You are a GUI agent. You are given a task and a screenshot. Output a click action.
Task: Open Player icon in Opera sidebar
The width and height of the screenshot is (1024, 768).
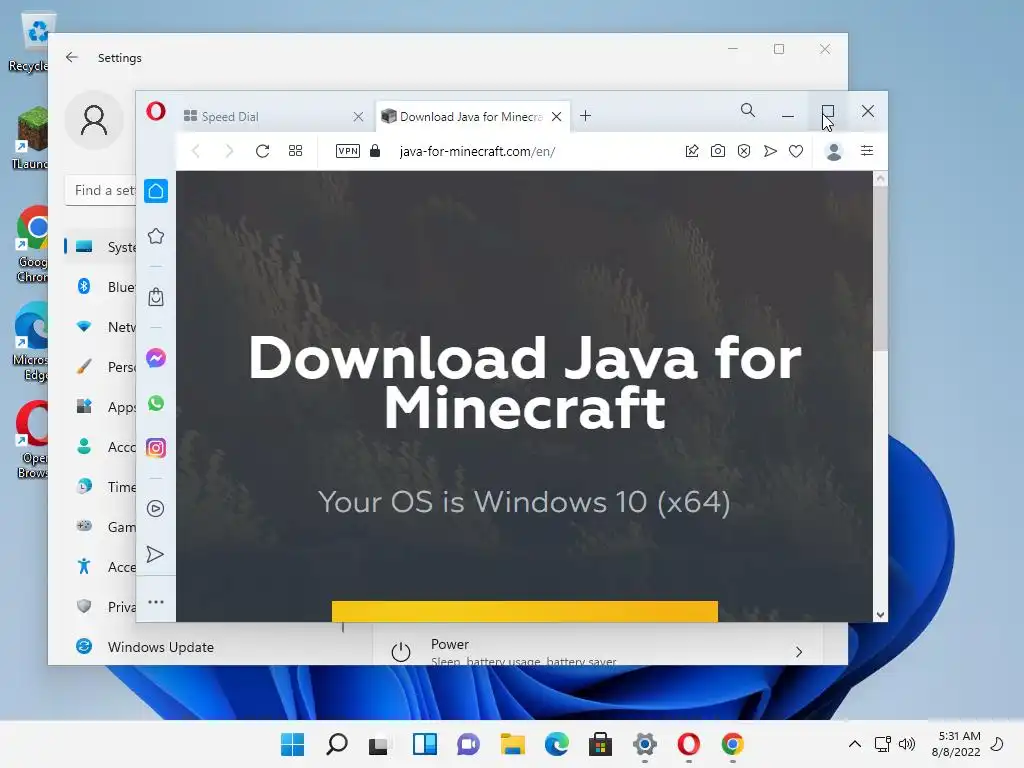[x=155, y=509]
